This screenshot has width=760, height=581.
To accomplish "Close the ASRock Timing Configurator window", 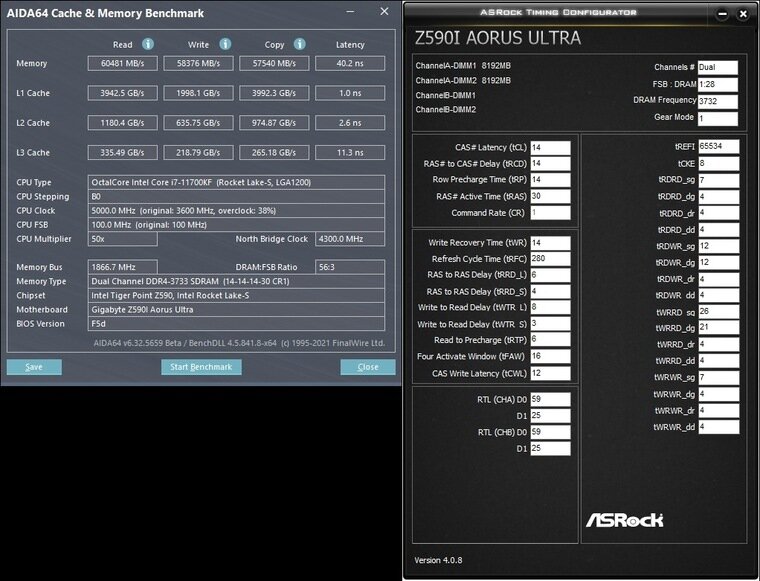I will pyautogui.click(x=743, y=14).
